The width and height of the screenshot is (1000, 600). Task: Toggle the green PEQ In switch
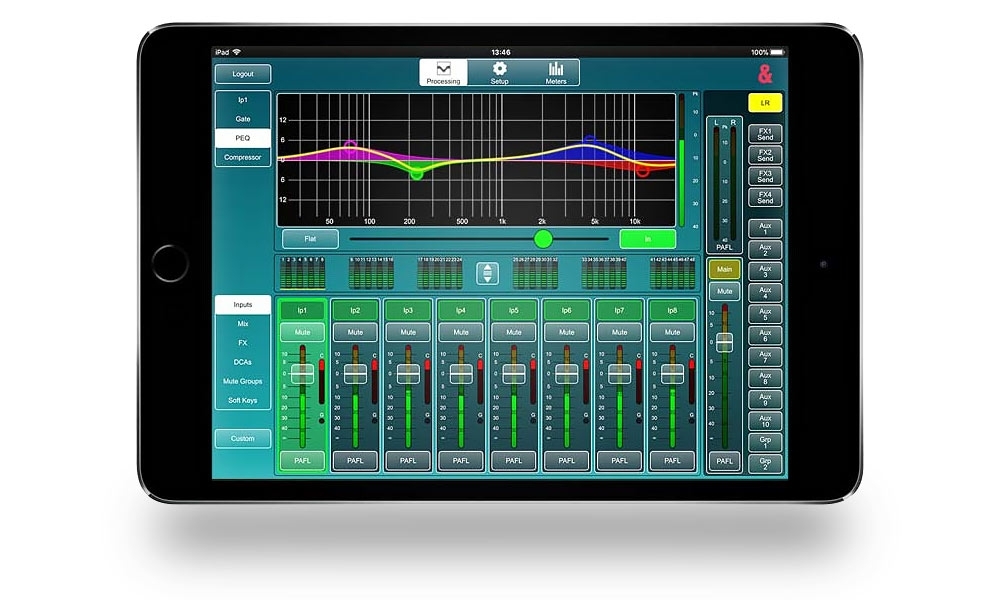(646, 239)
